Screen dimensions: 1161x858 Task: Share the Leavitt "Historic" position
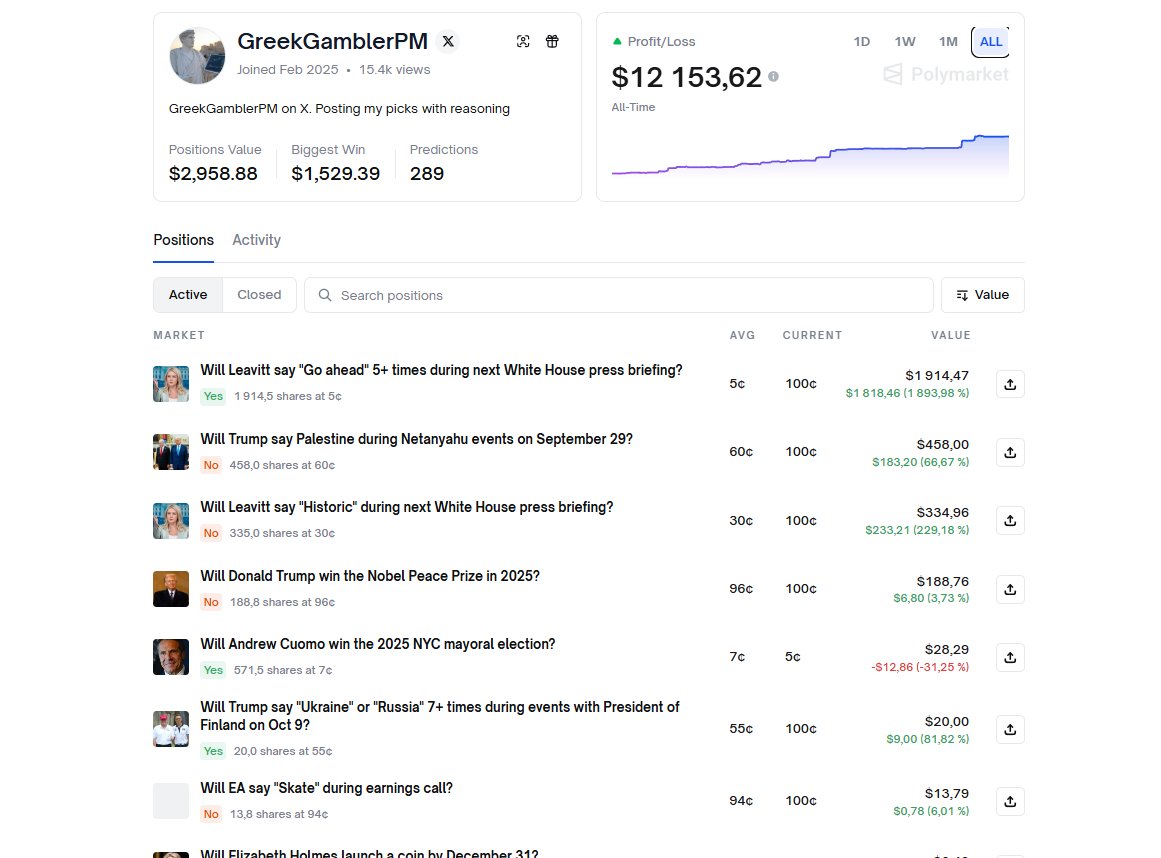point(1010,520)
